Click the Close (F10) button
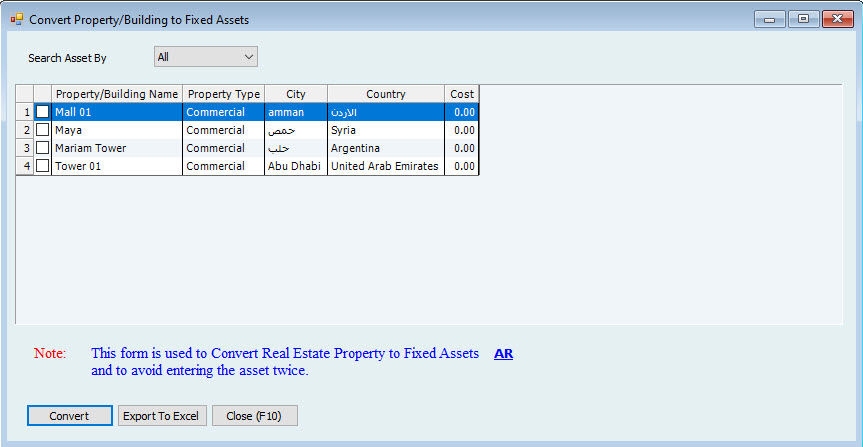863x447 pixels. click(x=254, y=416)
